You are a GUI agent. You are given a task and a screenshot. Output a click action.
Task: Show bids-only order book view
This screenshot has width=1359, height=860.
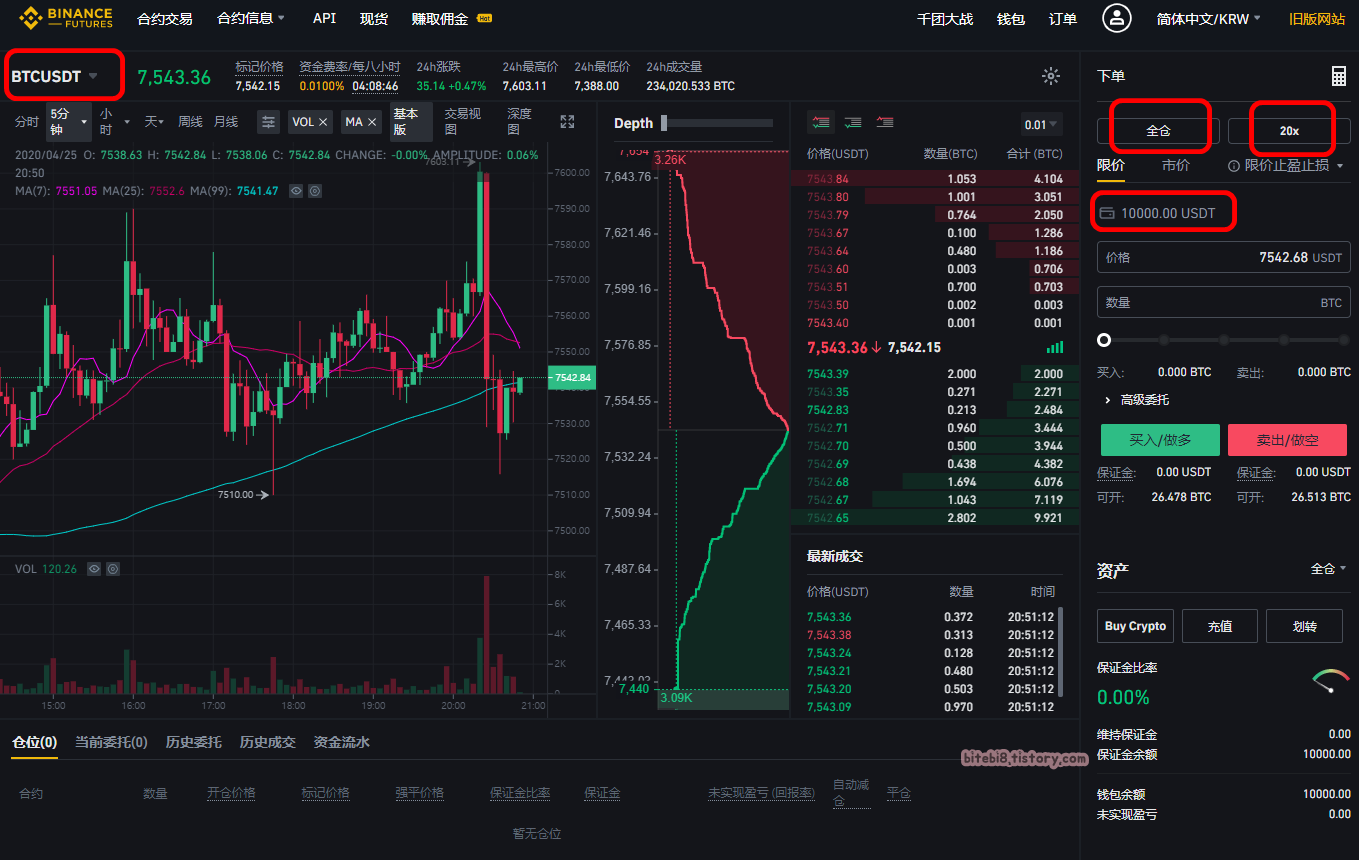point(853,122)
